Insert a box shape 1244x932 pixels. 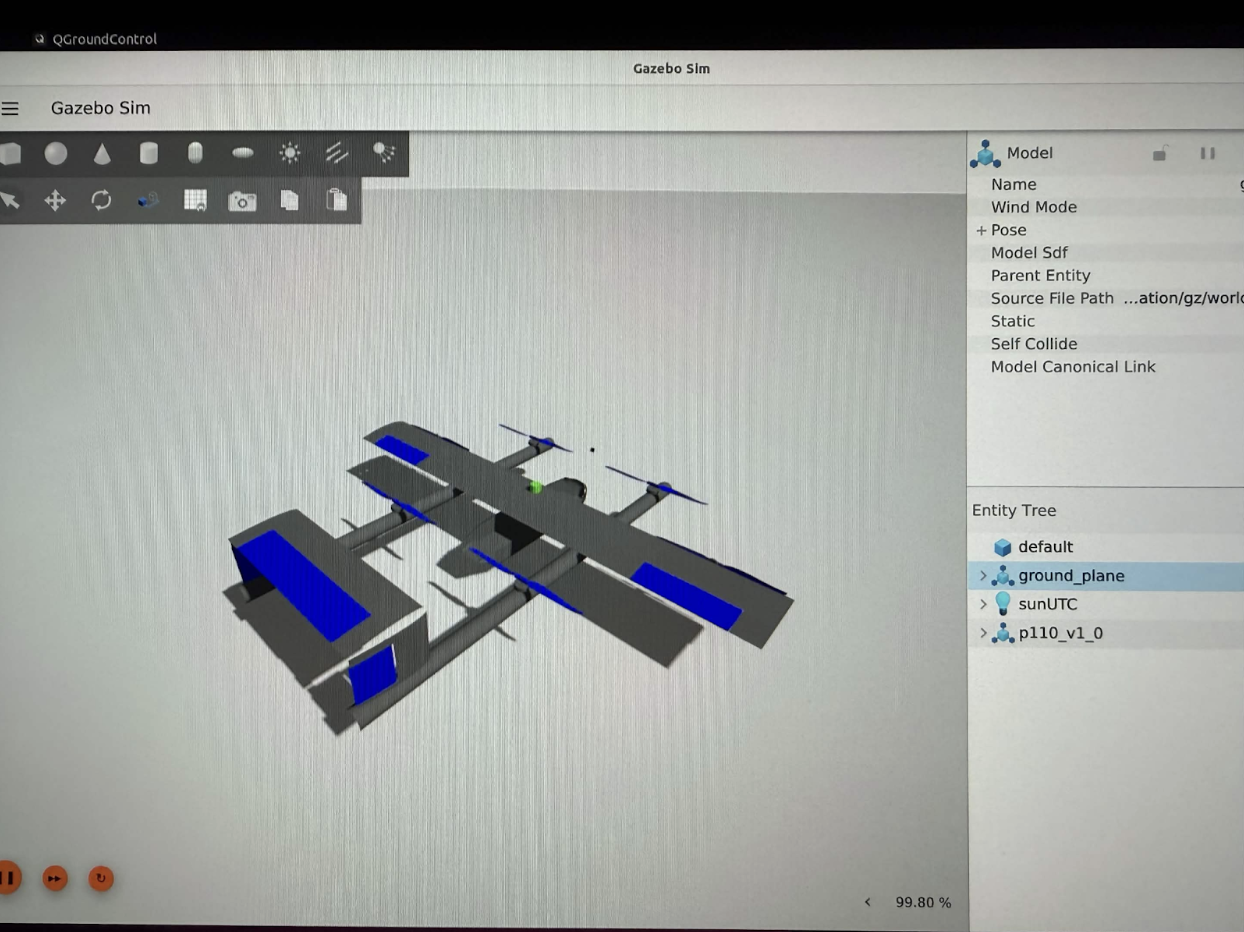pyautogui.click(x=10, y=153)
